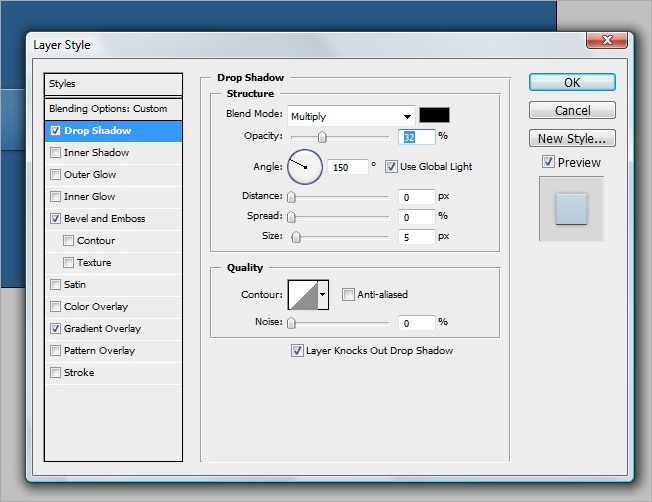Open Blending Options: Custom panel
The height and width of the screenshot is (502, 652).
coord(113,109)
